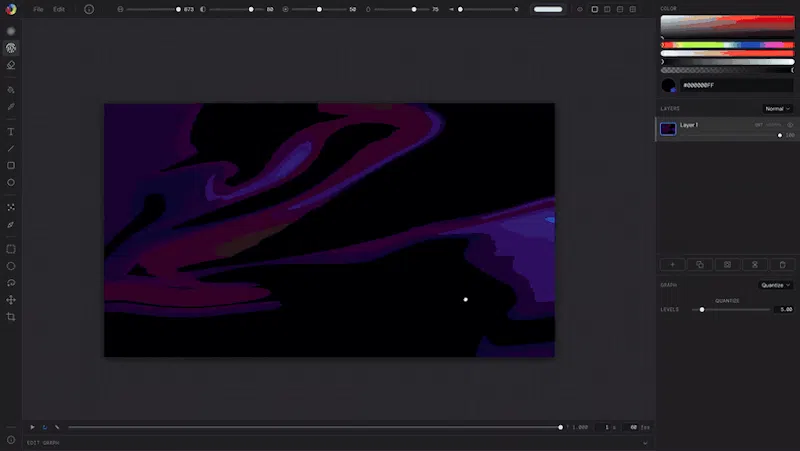The height and width of the screenshot is (451, 800).
Task: Select the Crop tool
Action: pos(11,317)
